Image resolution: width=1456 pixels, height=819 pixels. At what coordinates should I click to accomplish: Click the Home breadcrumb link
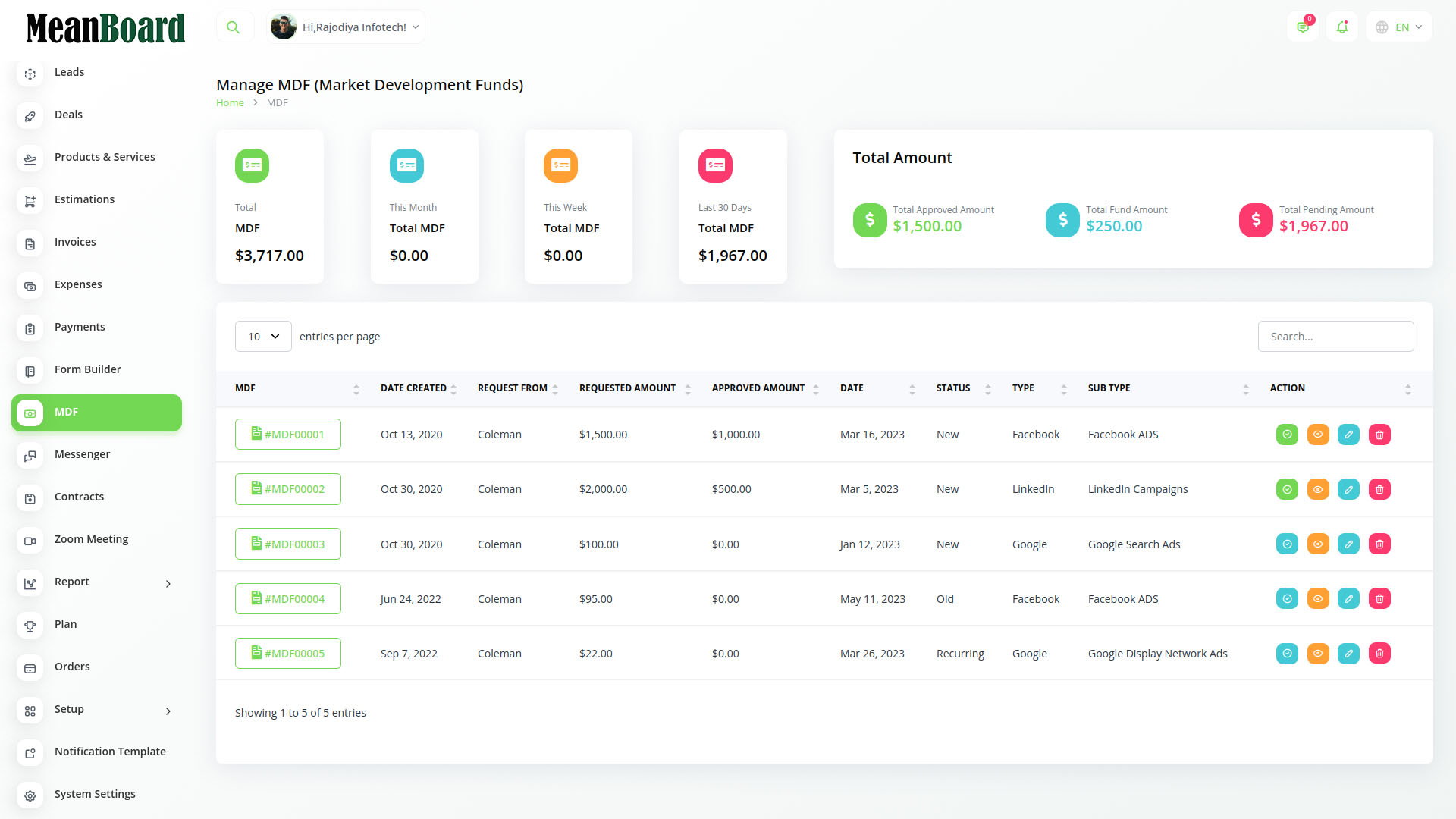point(230,103)
